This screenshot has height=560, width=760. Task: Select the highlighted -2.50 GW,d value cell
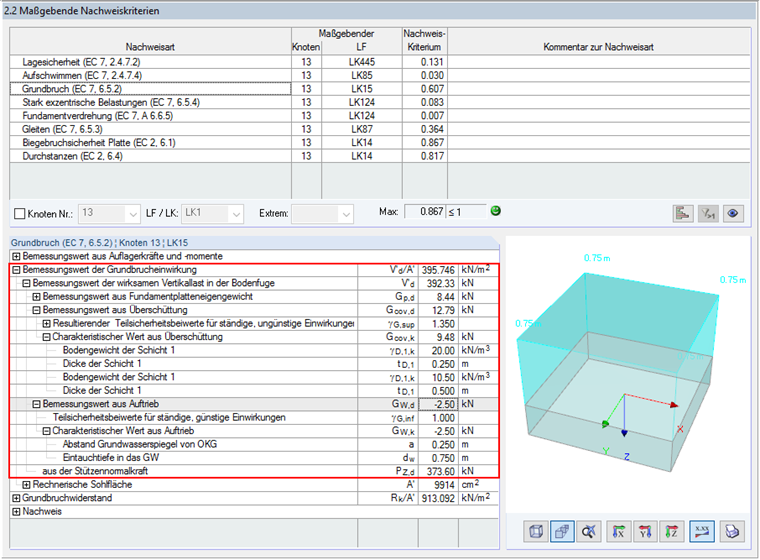tap(438, 404)
